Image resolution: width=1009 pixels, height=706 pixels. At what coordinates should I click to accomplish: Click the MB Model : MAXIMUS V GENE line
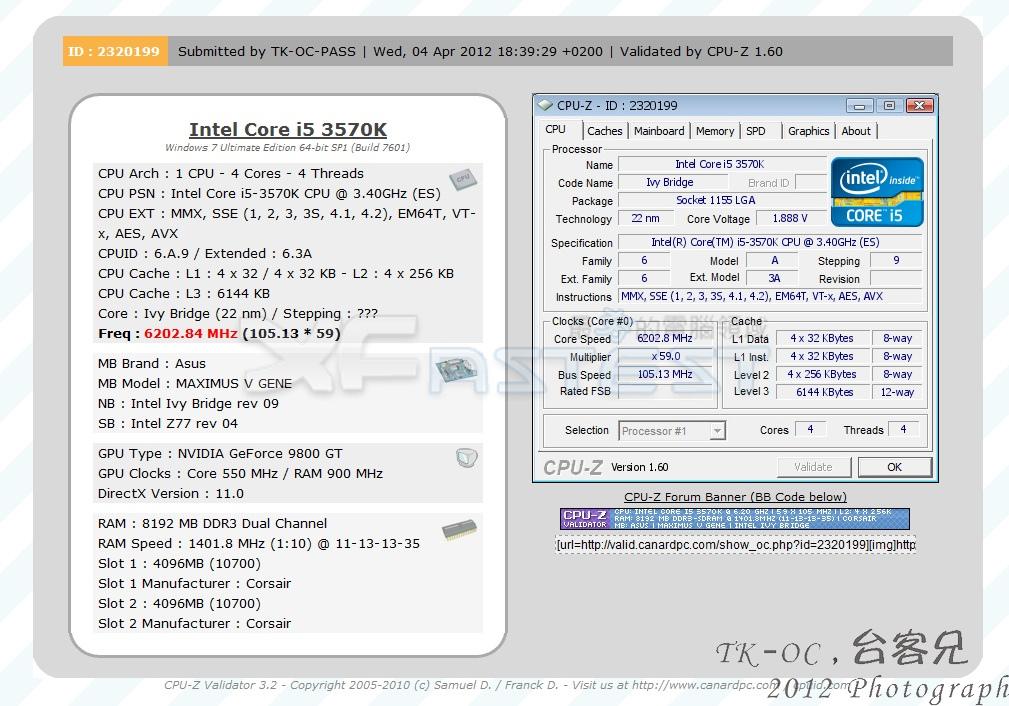[195, 384]
